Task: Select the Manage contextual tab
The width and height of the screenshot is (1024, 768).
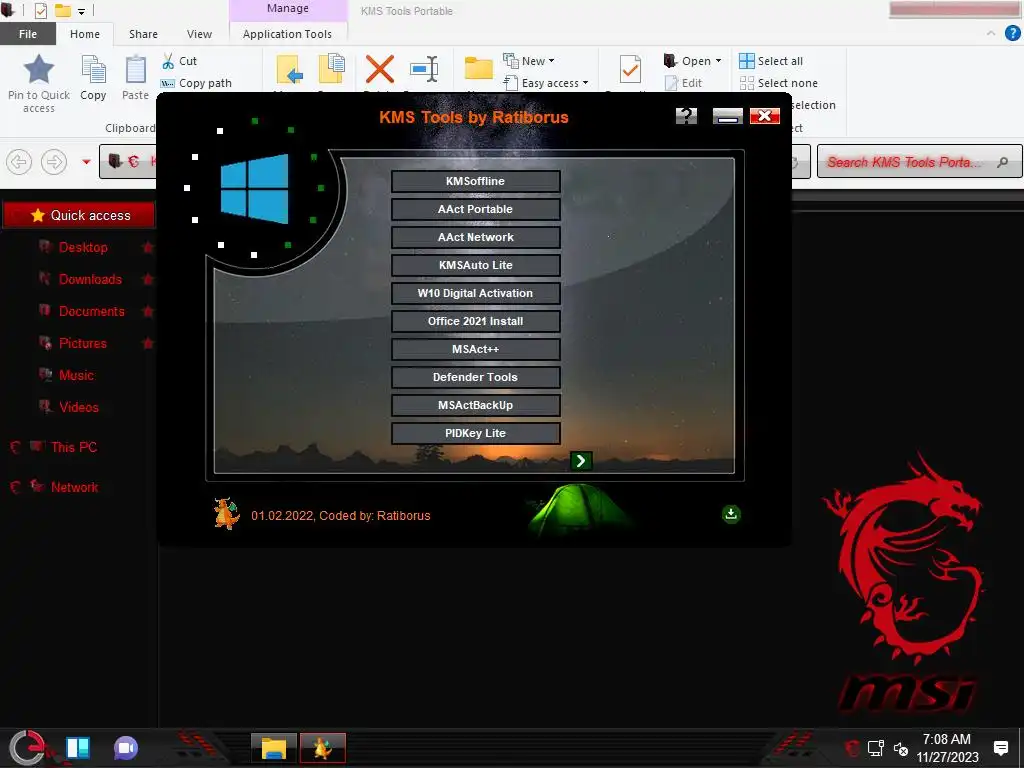Action: [287, 8]
